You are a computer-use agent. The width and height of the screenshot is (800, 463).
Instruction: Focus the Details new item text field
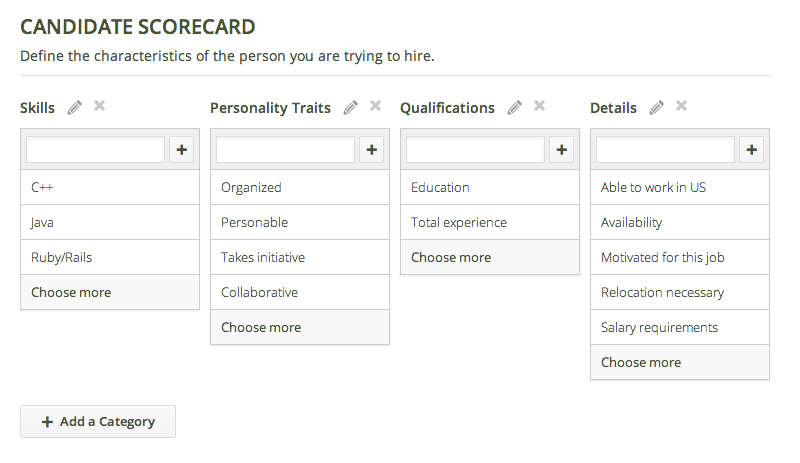[665, 150]
